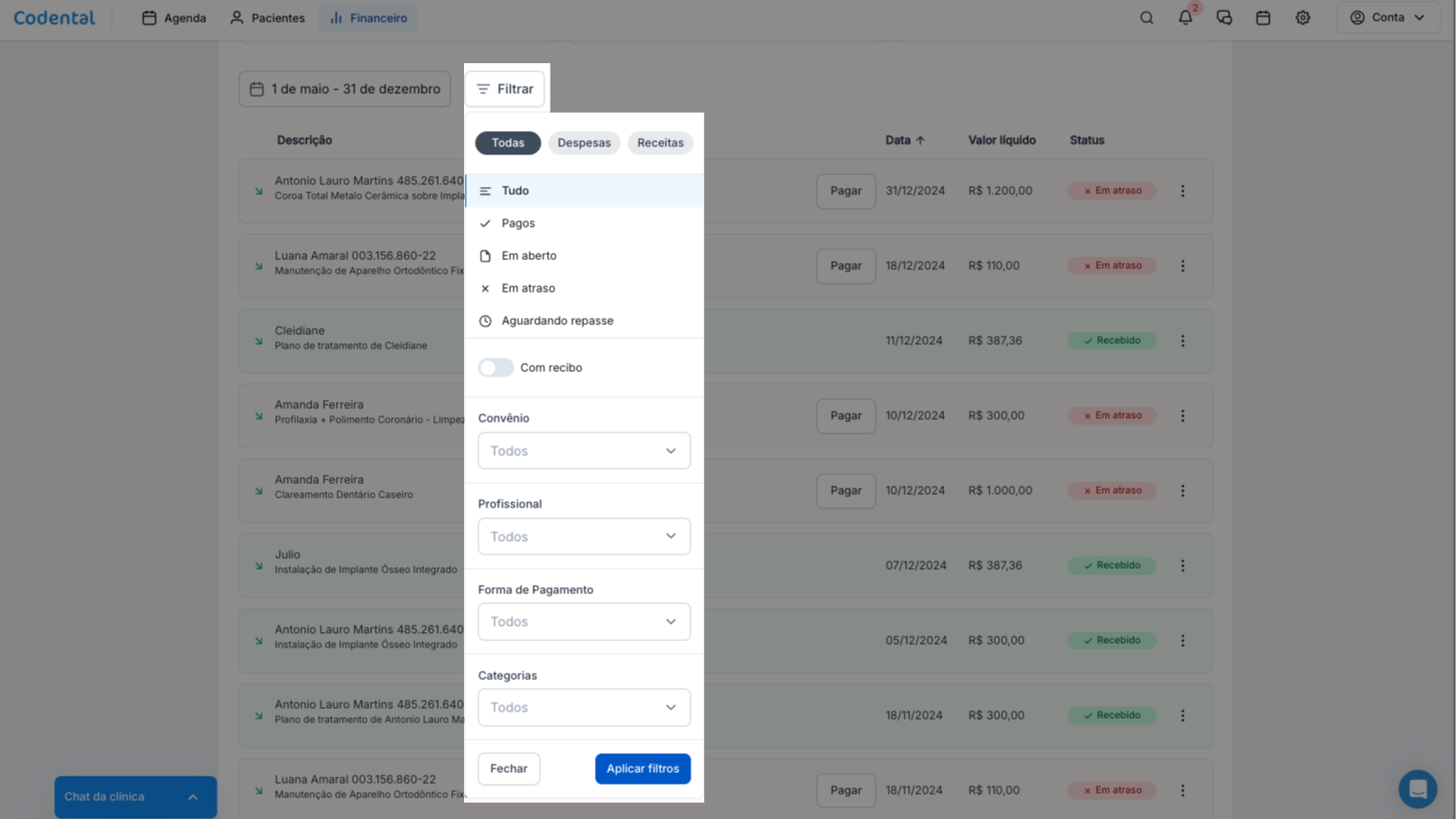Expand the Forma de Pagamento dropdown
1456x819 pixels.
pos(584,622)
